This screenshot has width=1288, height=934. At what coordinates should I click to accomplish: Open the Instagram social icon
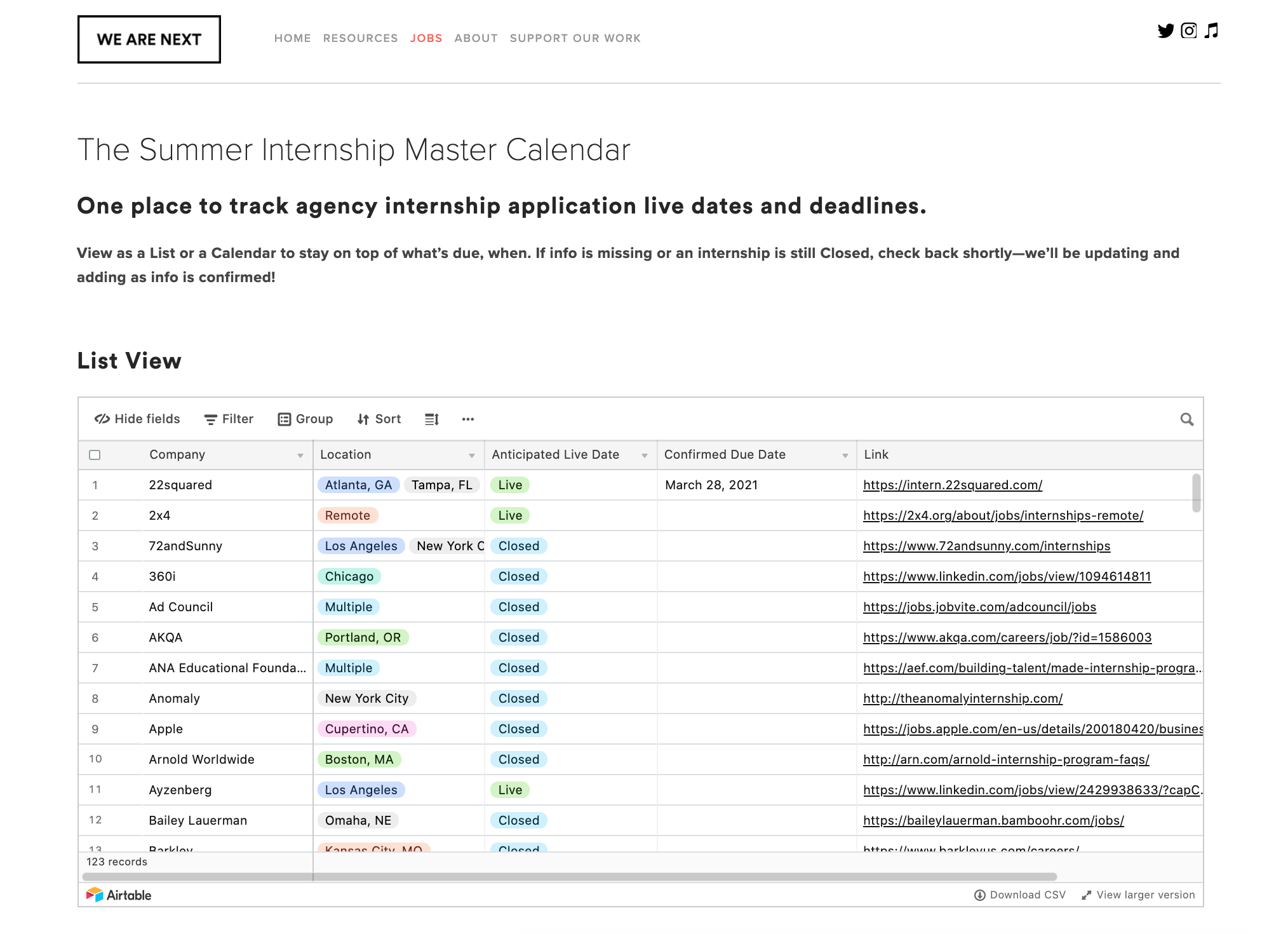[x=1188, y=30]
